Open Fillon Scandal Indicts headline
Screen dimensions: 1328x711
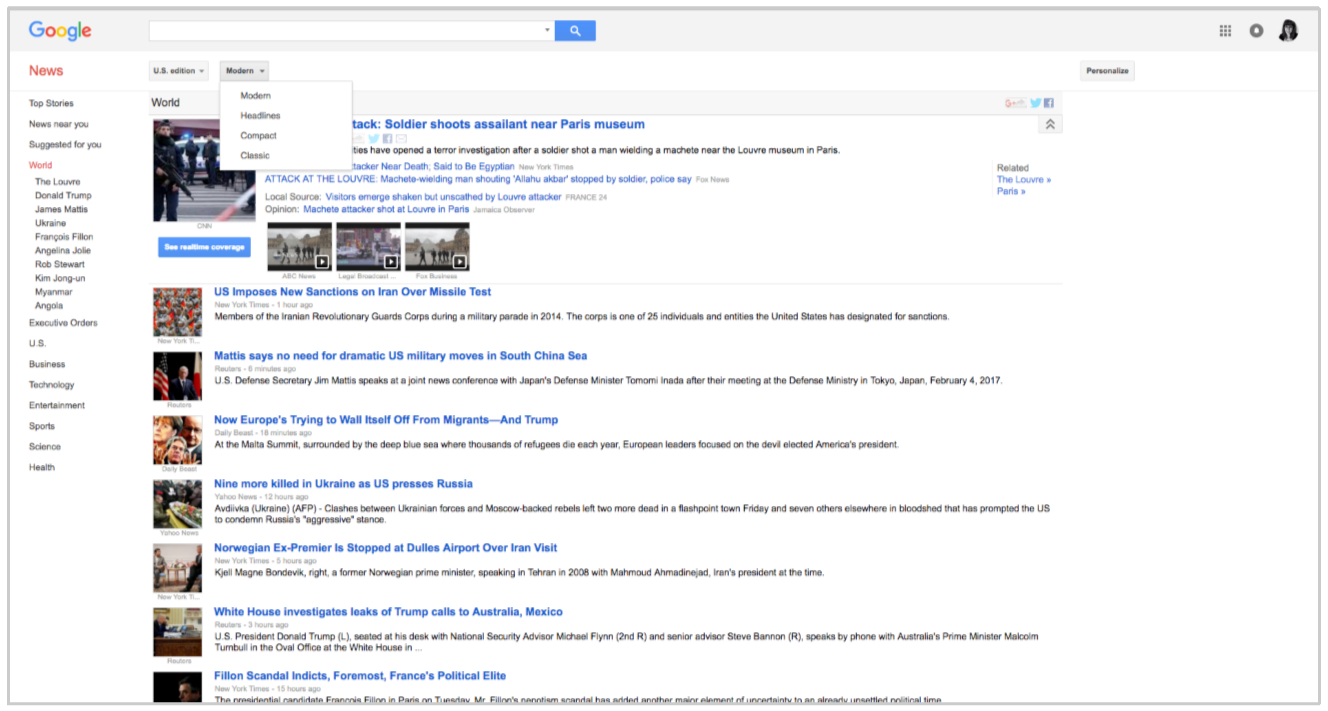(360, 676)
